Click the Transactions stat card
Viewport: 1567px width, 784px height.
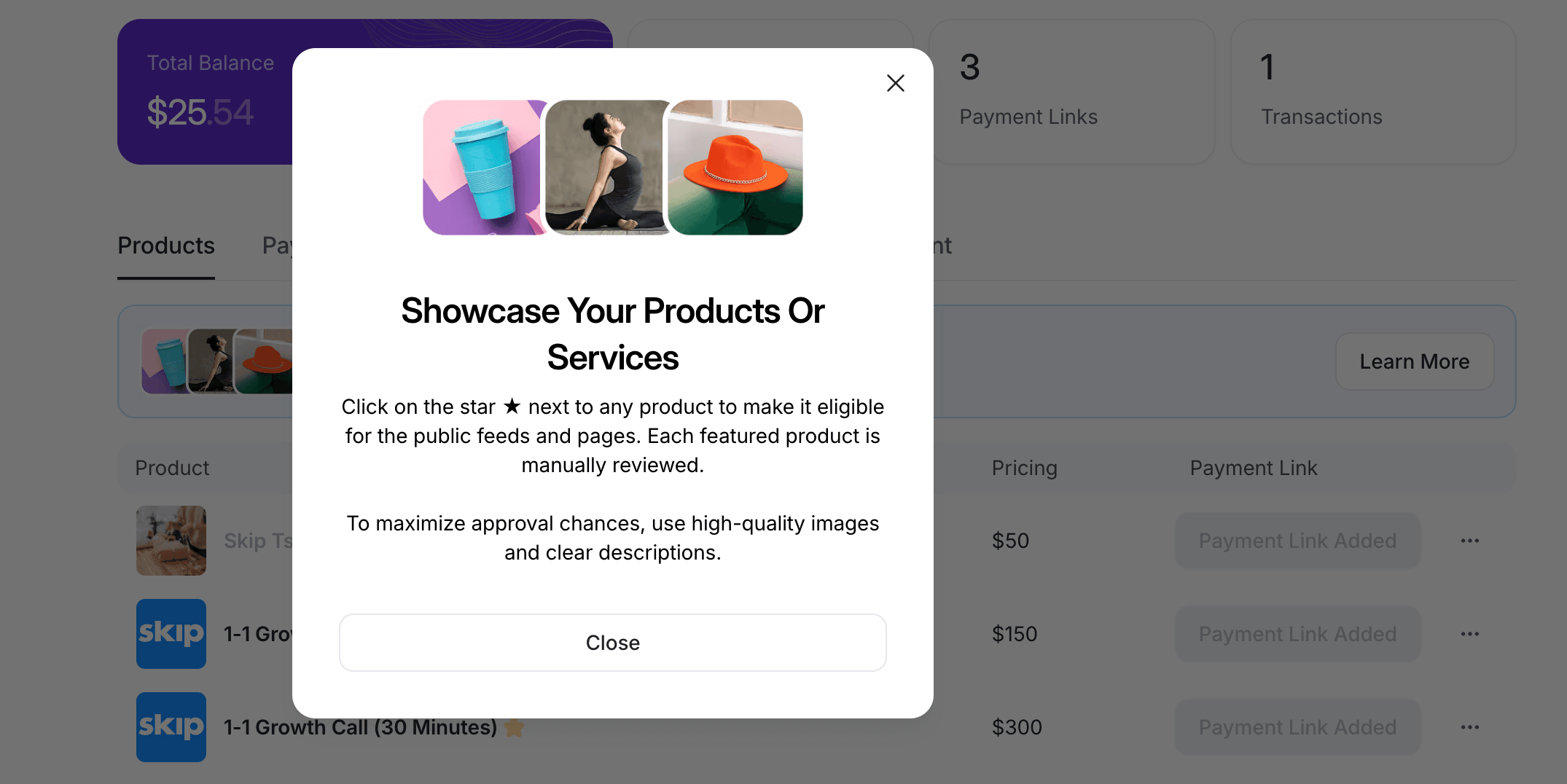coord(1372,91)
